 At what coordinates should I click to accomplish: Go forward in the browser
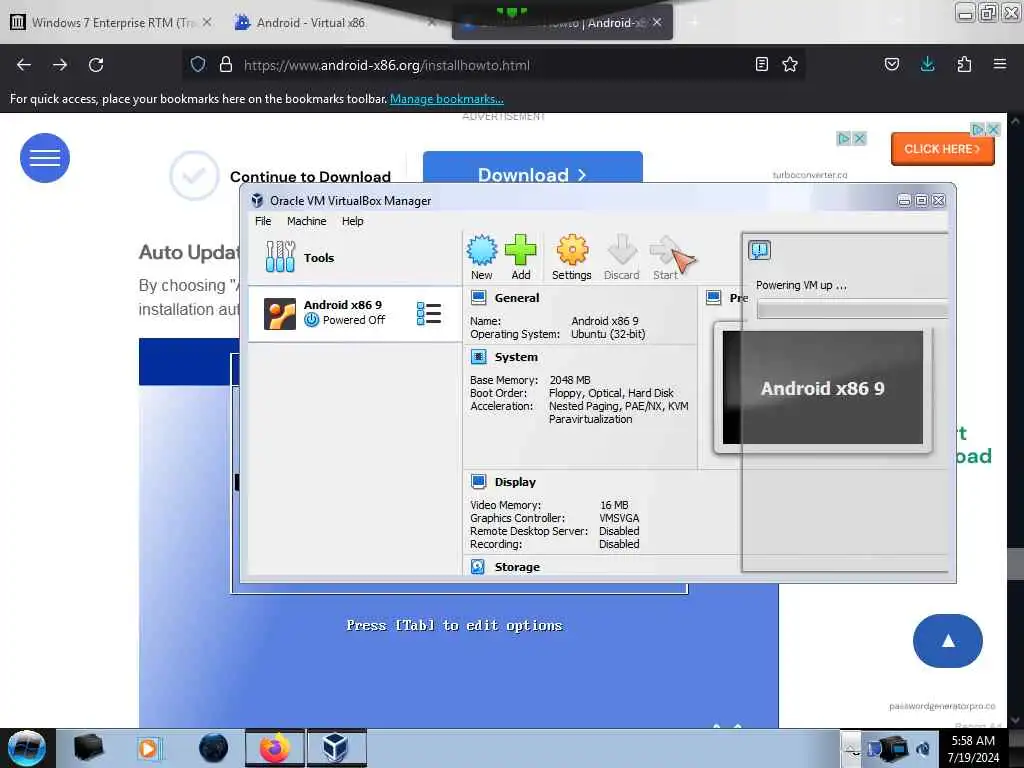click(60, 65)
